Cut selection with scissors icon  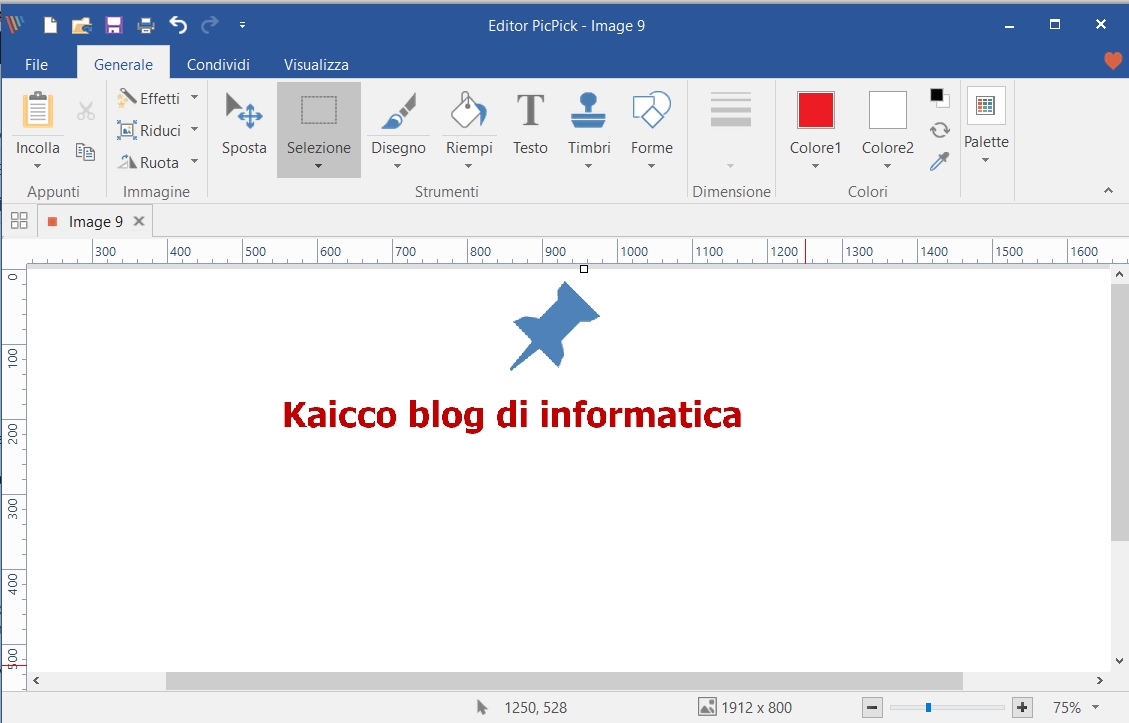(86, 111)
